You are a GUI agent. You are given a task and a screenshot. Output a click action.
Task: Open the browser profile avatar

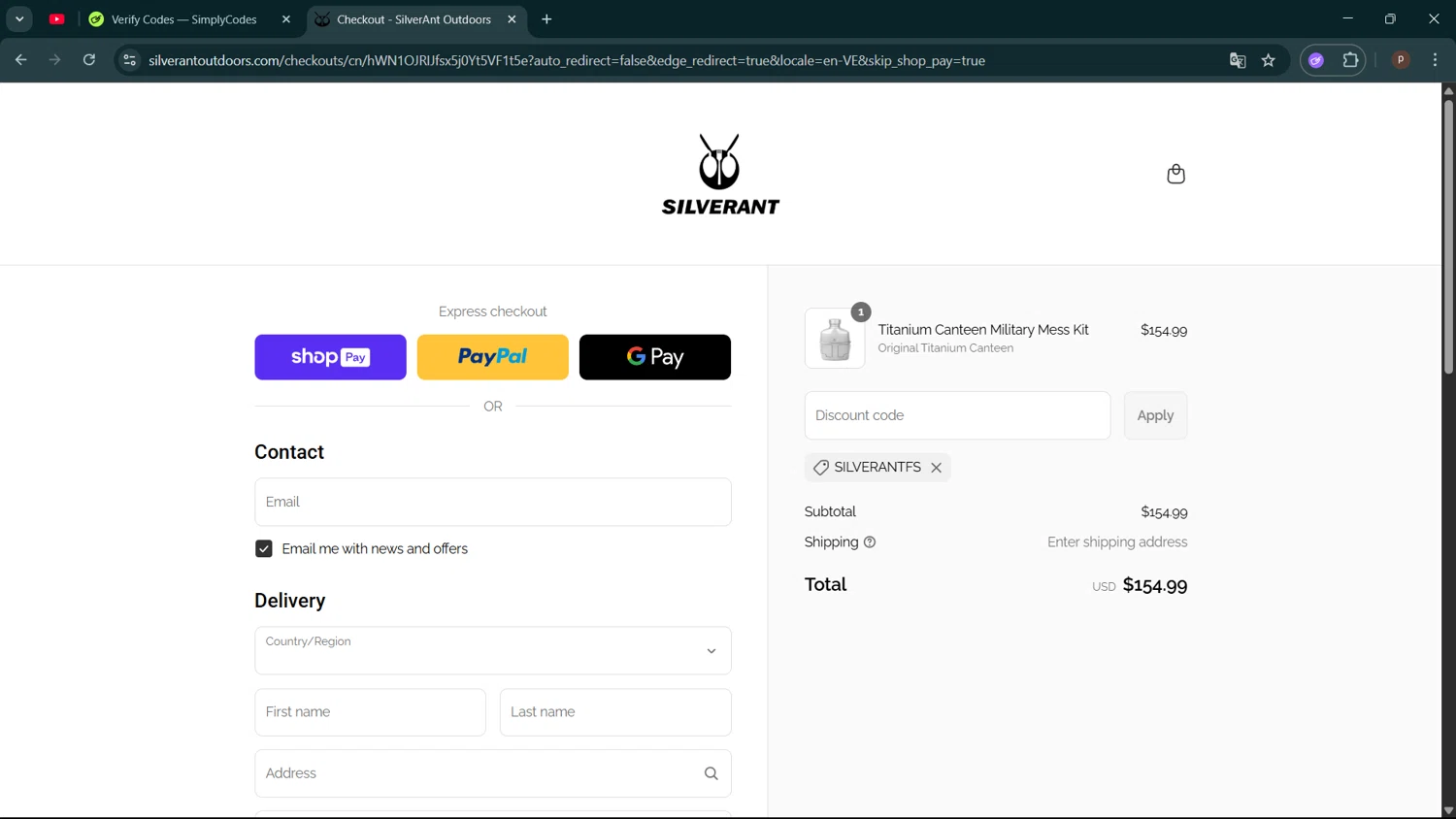[1401, 60]
